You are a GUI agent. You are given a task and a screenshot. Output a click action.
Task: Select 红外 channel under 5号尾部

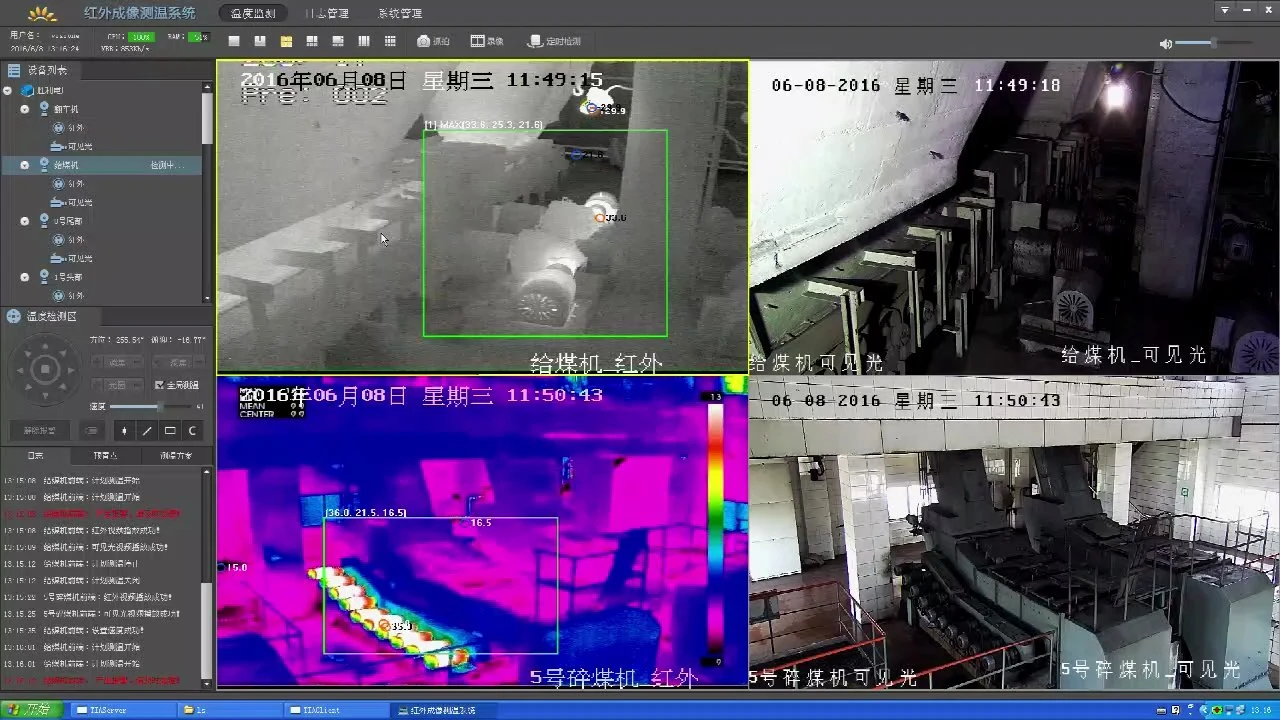(69, 239)
